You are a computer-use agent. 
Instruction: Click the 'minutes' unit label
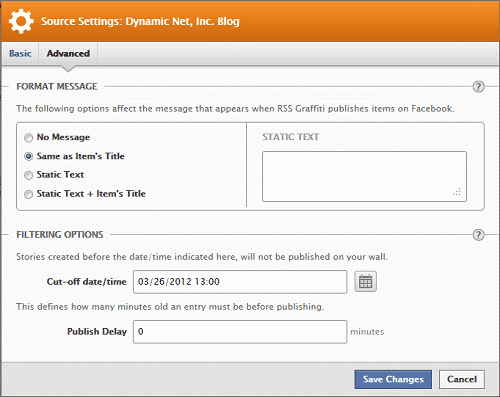pyautogui.click(x=367, y=332)
